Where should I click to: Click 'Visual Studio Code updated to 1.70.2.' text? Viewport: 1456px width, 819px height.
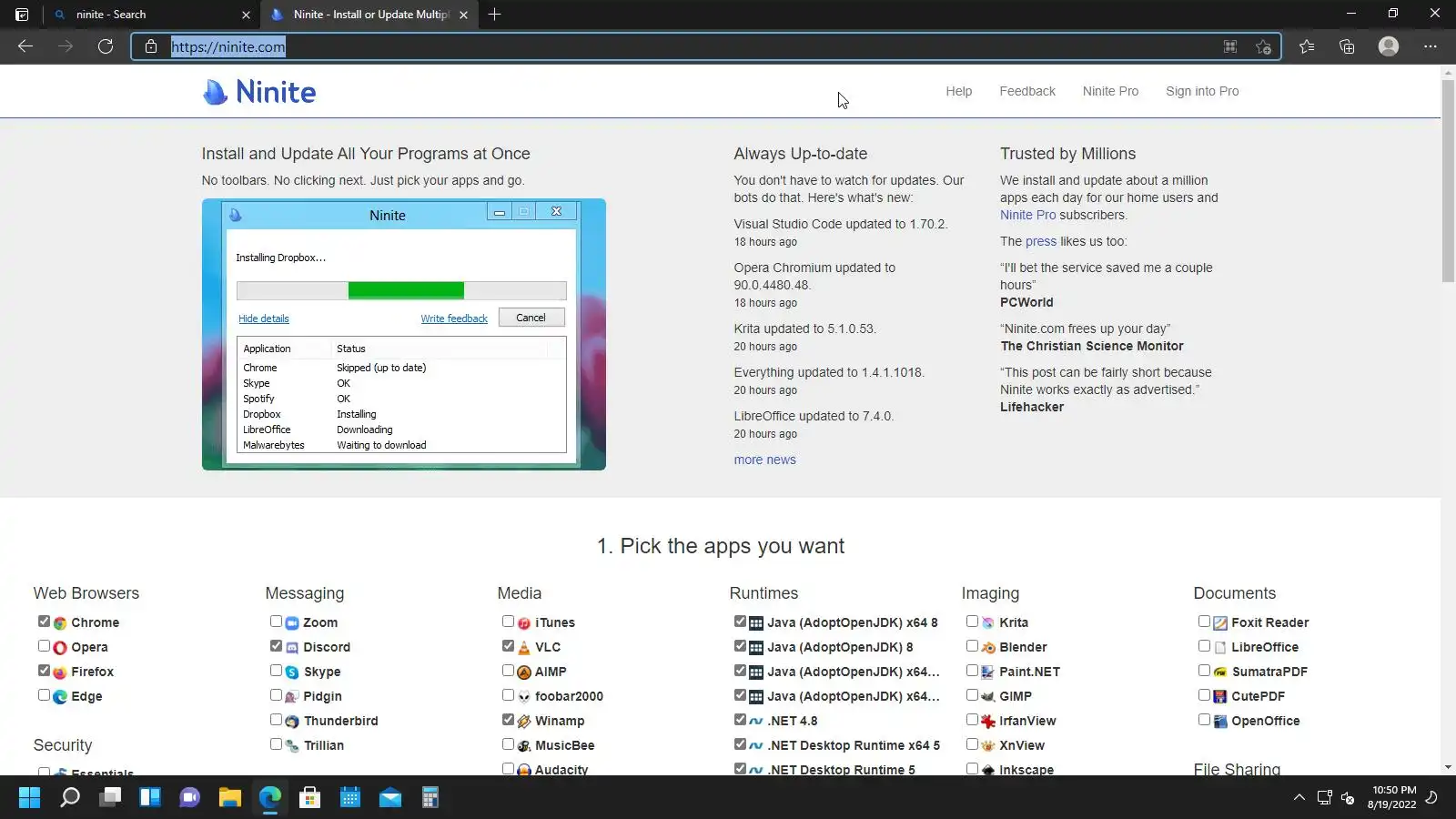(x=841, y=225)
